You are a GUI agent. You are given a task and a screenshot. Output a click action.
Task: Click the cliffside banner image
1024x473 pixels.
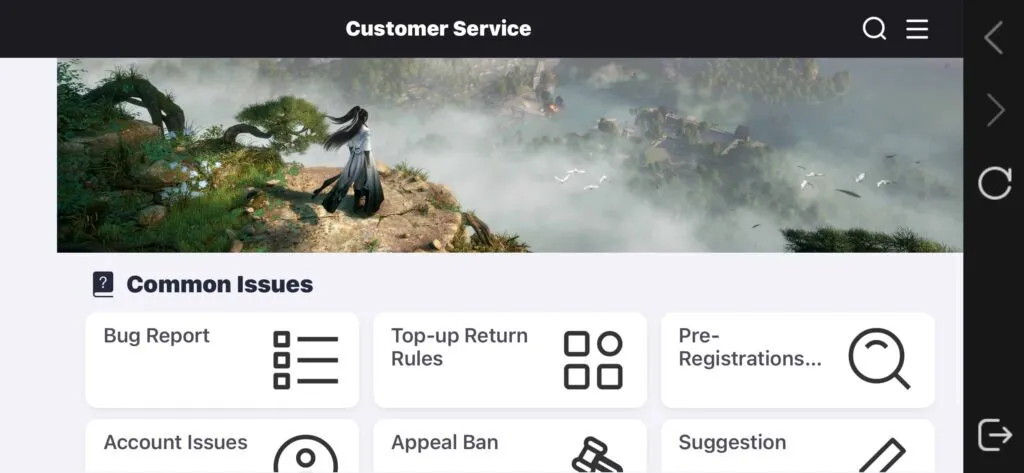(x=509, y=155)
